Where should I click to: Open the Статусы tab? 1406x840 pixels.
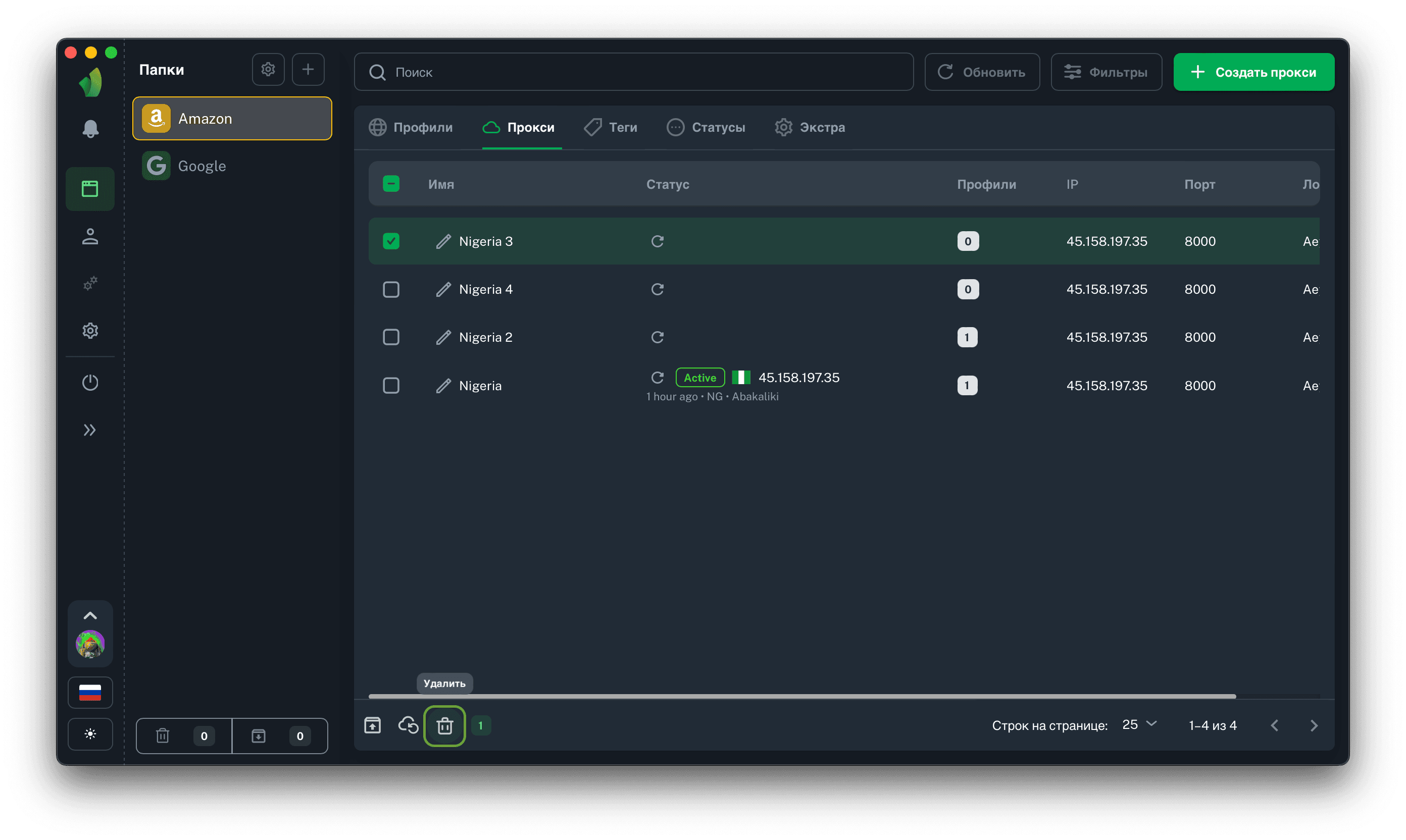click(x=706, y=127)
